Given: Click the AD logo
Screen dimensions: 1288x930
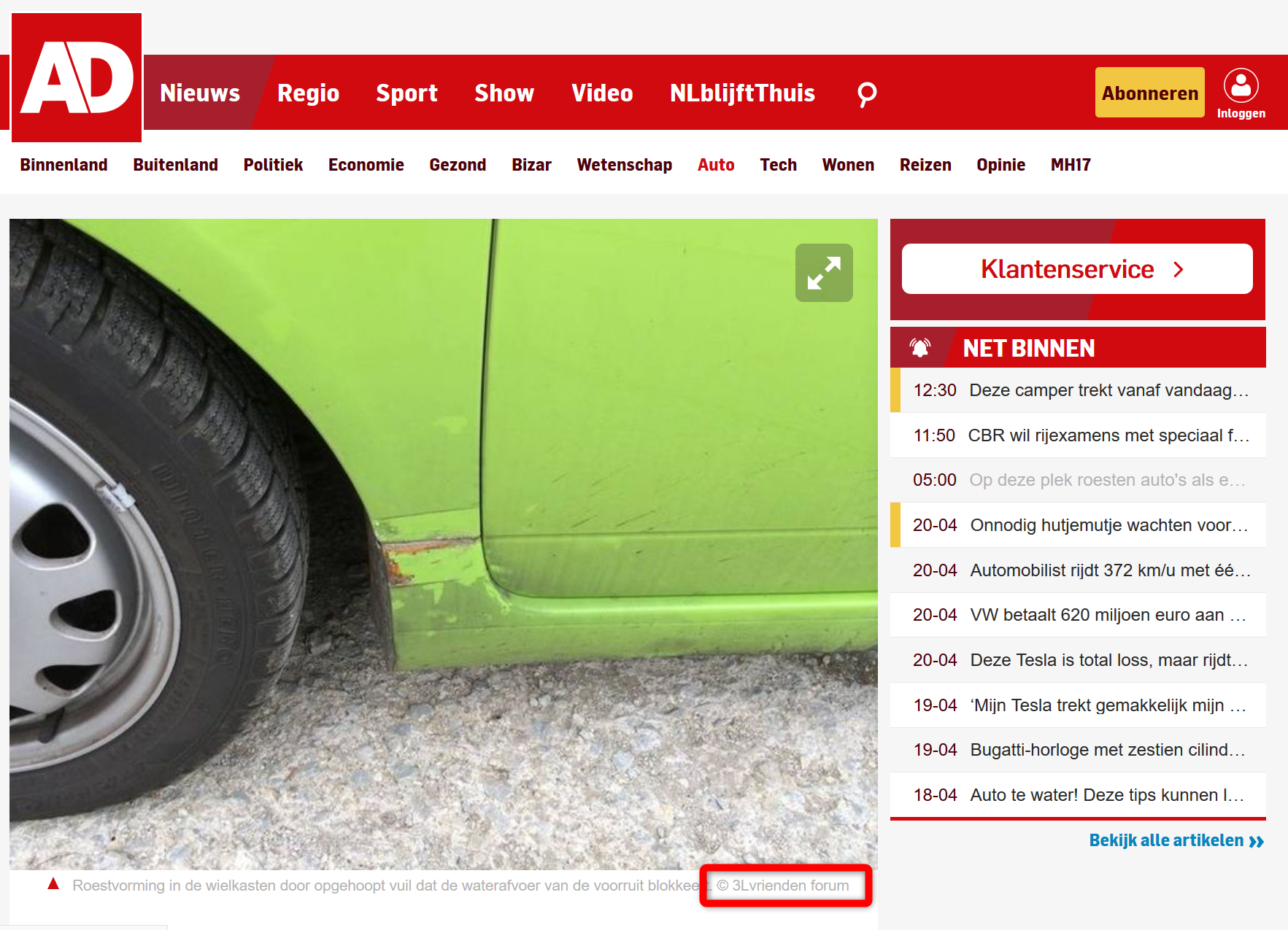Looking at the screenshot, I should pyautogui.click(x=77, y=77).
